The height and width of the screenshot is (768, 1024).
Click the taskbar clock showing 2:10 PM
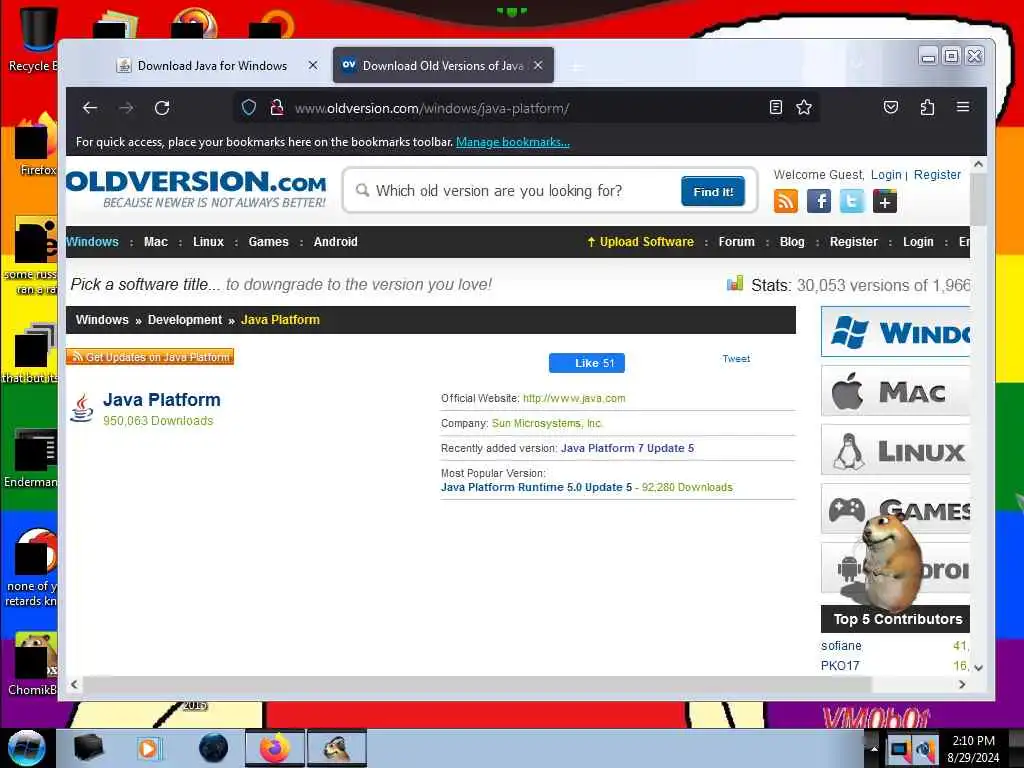click(x=973, y=749)
